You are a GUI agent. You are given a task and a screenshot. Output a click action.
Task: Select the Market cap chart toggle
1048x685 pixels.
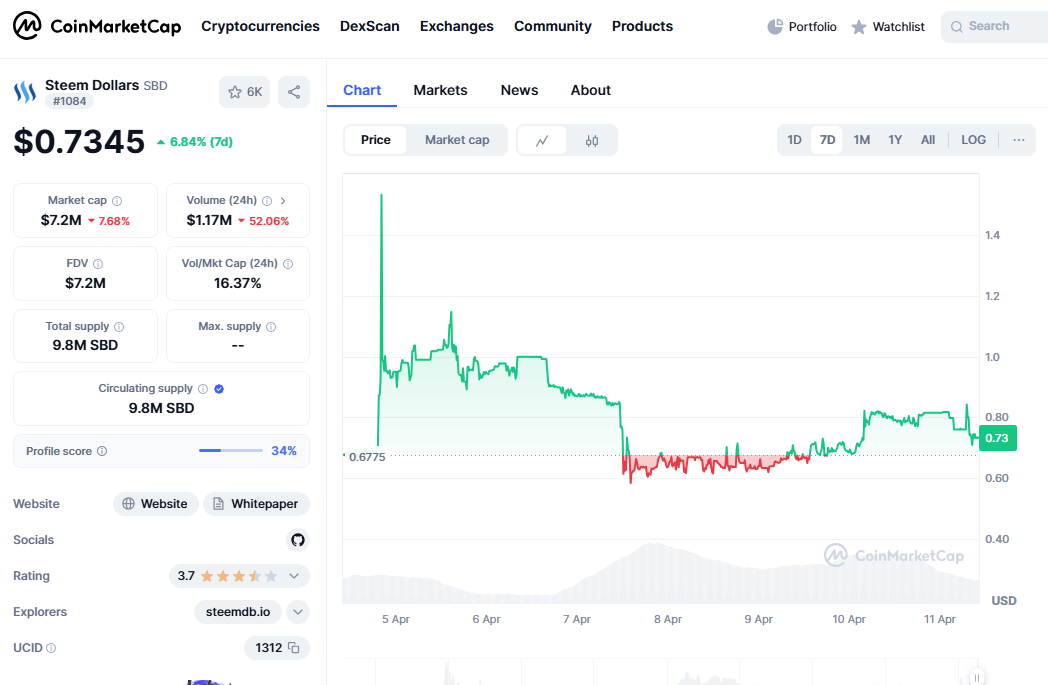coord(457,140)
